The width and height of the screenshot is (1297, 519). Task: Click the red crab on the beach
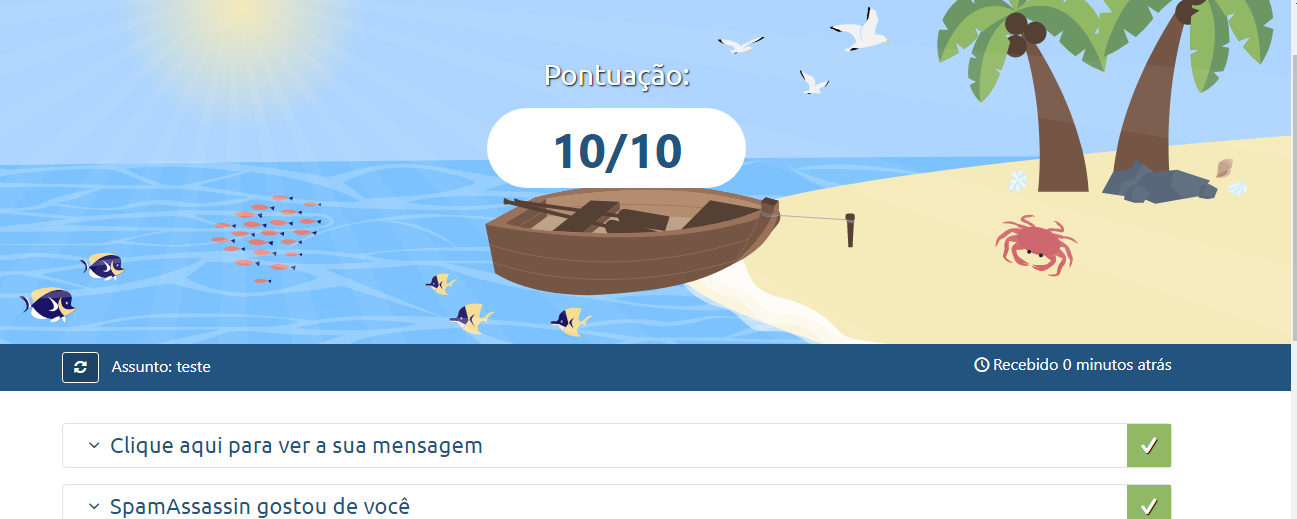coord(1036,244)
